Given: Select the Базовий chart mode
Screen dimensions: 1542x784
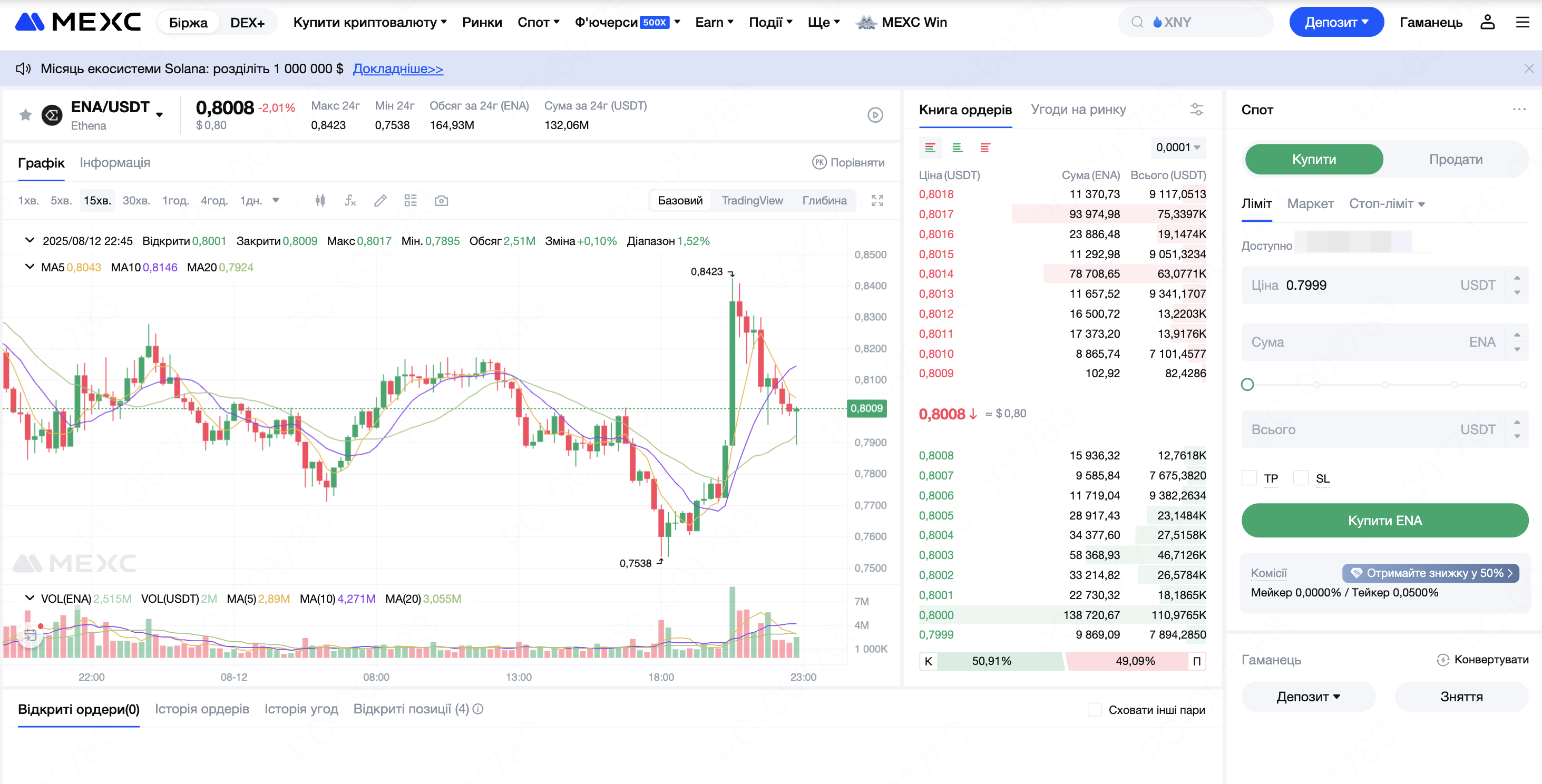Looking at the screenshot, I should 680,201.
